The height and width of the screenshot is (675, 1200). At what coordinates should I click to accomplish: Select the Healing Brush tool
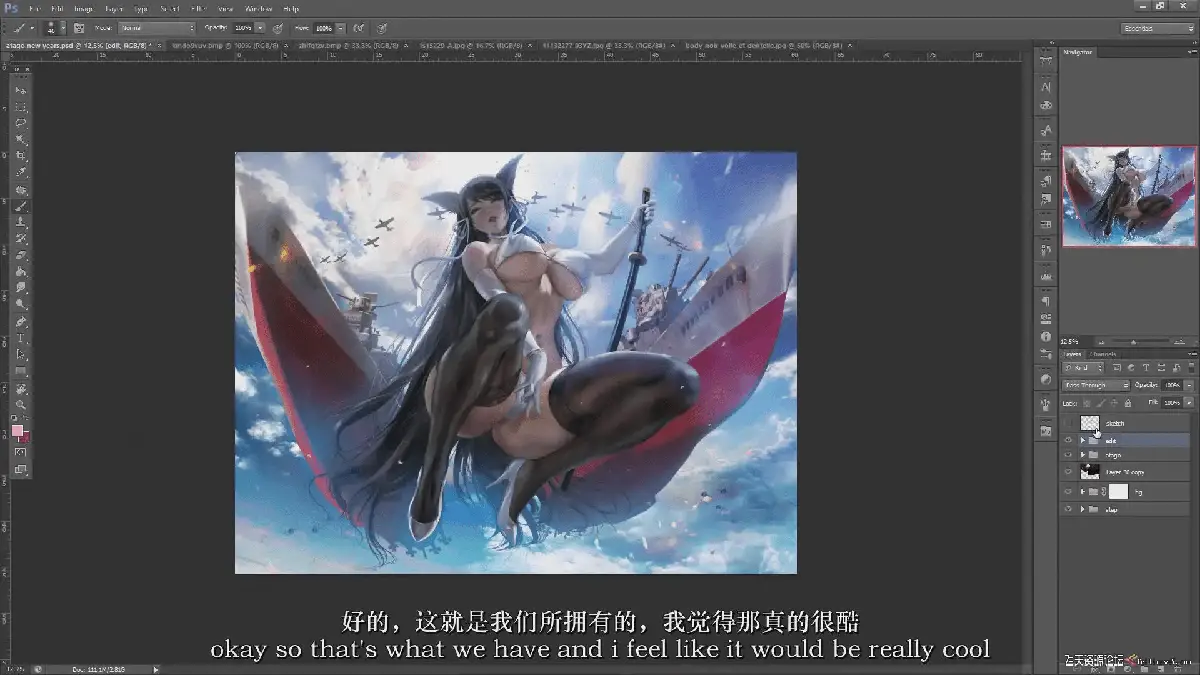coord(21,189)
